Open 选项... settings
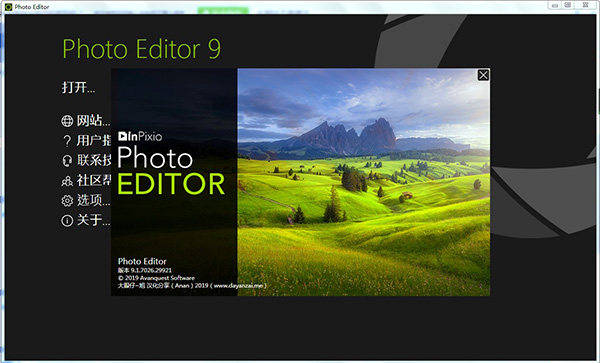Viewport: 600px width, 363px height. point(93,200)
